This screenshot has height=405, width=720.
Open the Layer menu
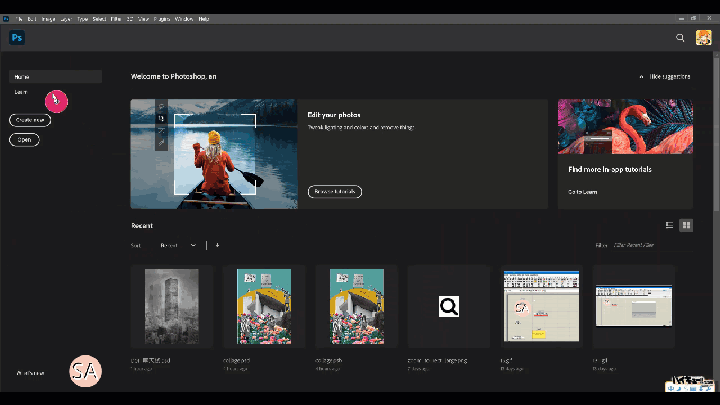66,19
